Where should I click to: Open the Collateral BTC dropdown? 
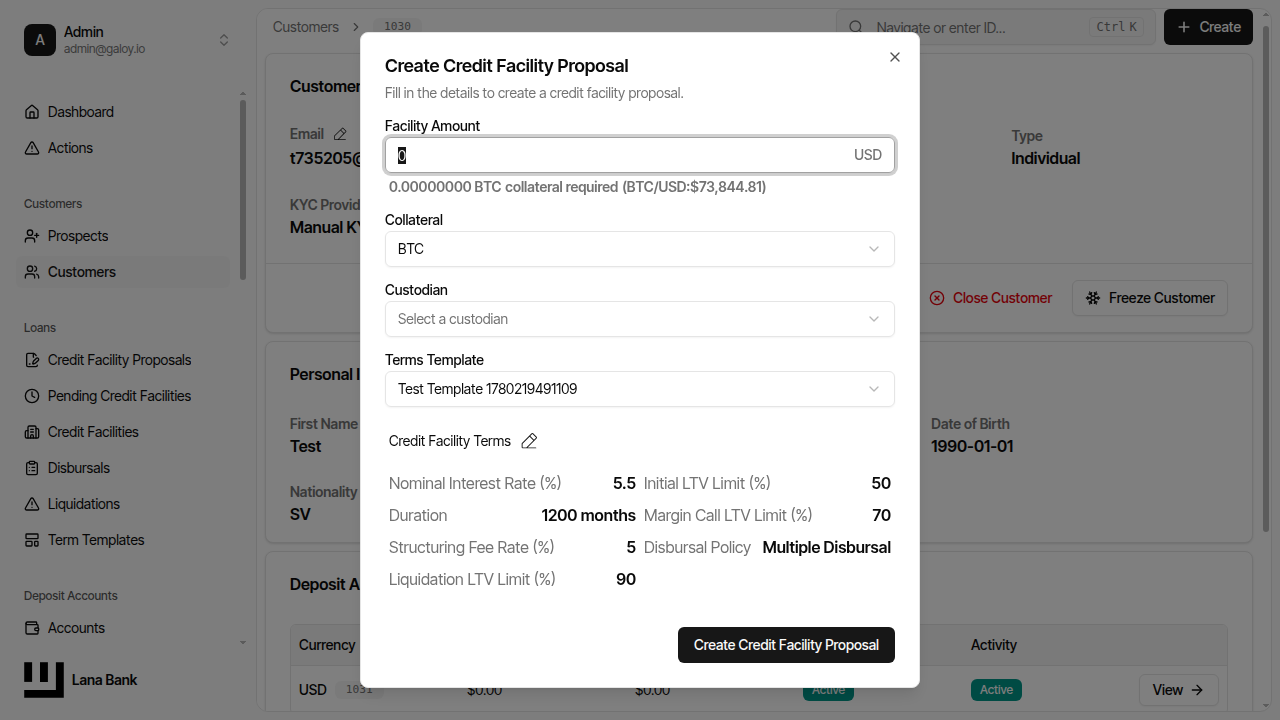point(640,249)
